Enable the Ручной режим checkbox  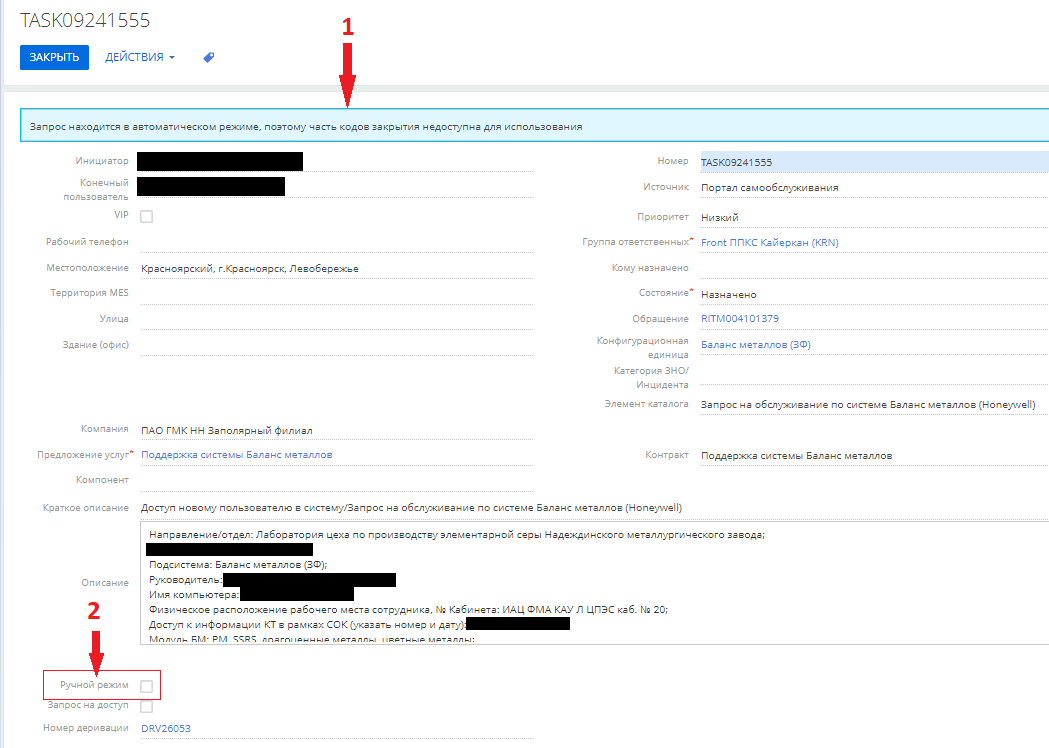pos(147,686)
